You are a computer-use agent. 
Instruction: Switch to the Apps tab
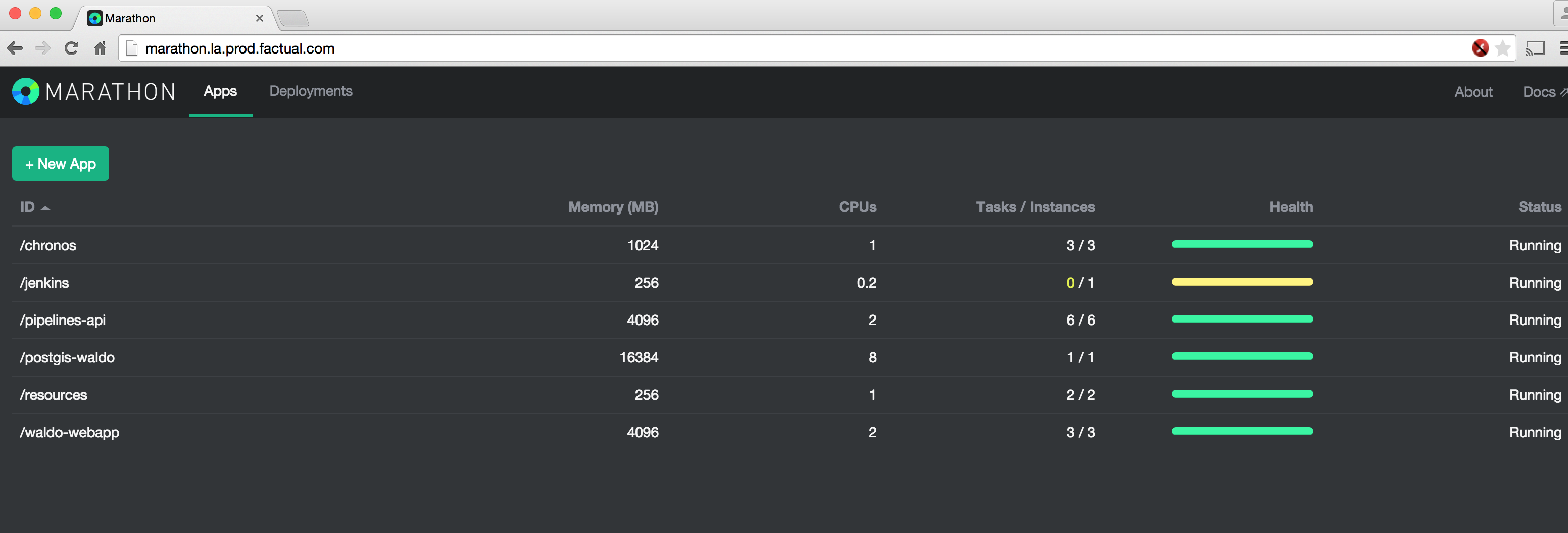click(220, 91)
